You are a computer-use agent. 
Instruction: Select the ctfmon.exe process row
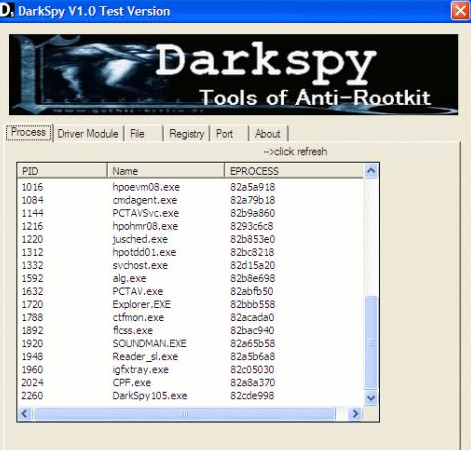click(190, 317)
